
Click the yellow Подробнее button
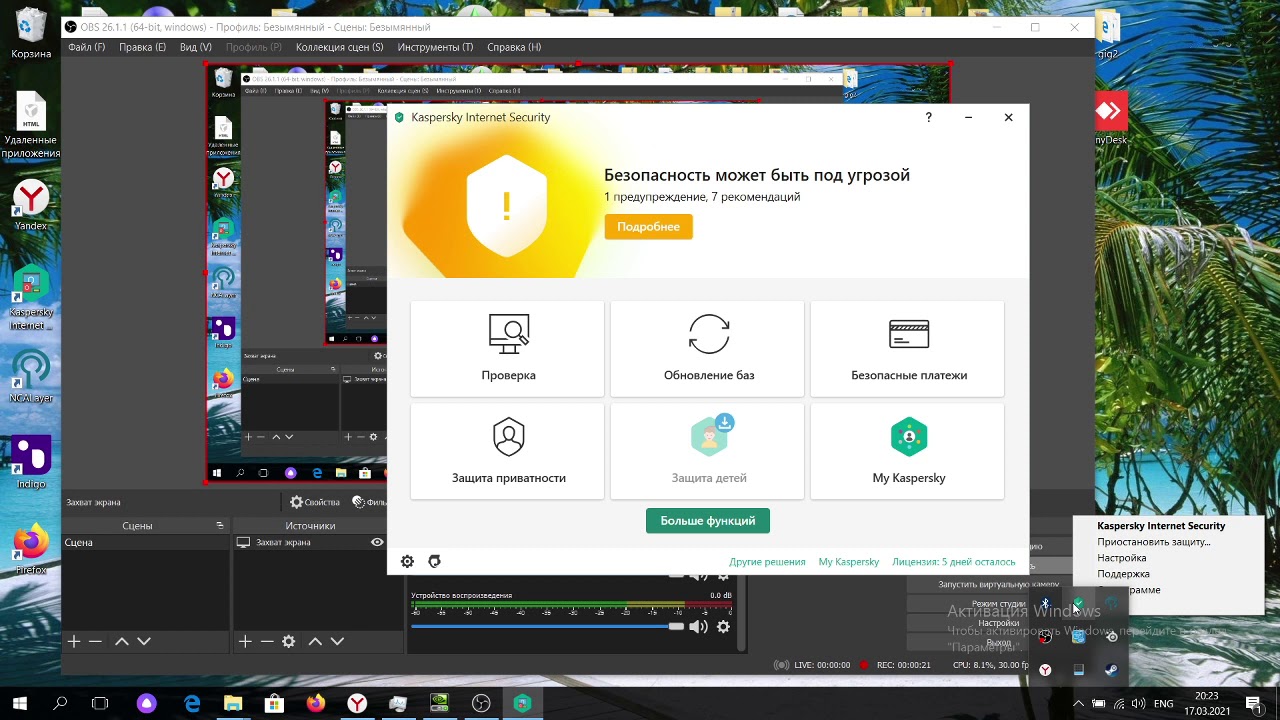click(648, 227)
